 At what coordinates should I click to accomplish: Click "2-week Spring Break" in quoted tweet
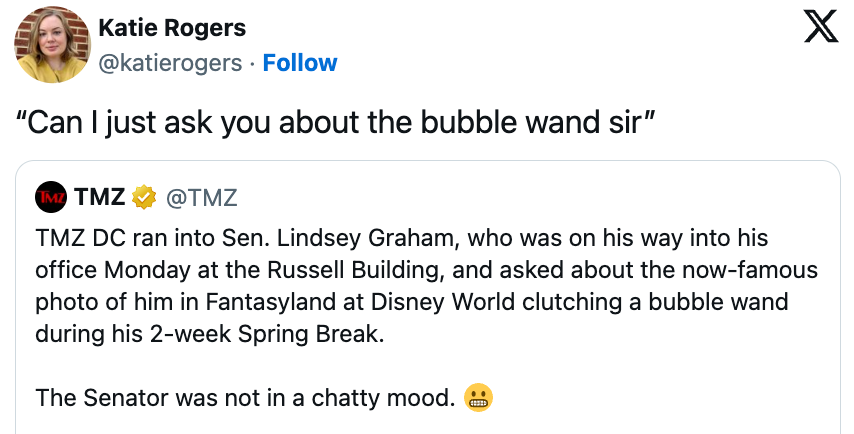click(x=273, y=333)
